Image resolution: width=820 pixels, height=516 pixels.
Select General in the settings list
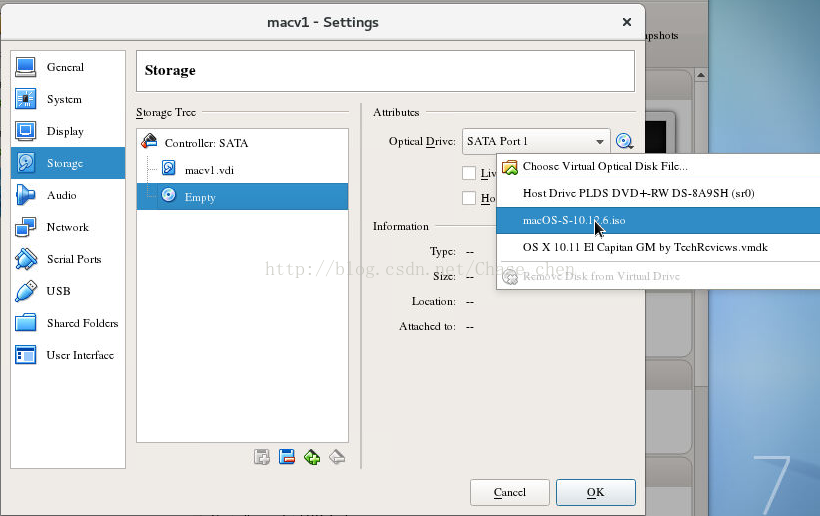point(68,67)
